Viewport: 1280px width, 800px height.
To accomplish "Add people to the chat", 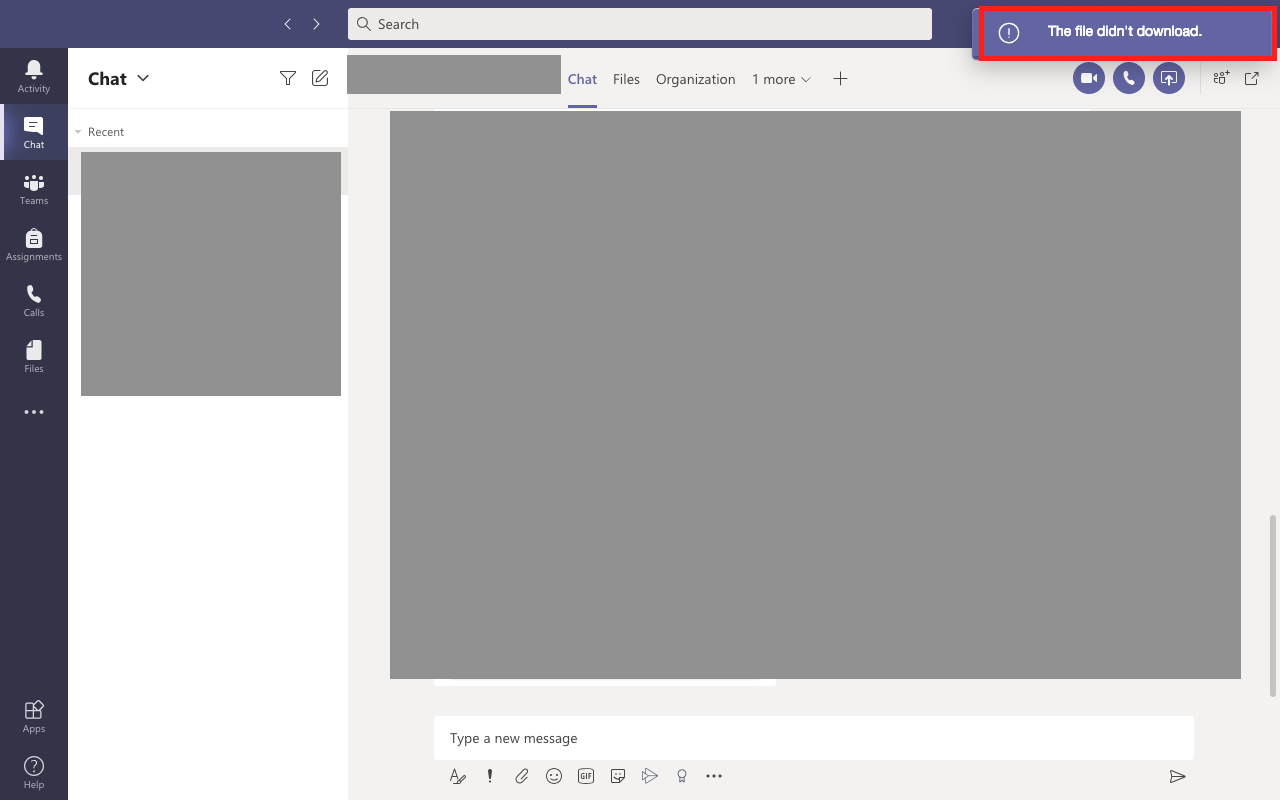I will 1221,78.
